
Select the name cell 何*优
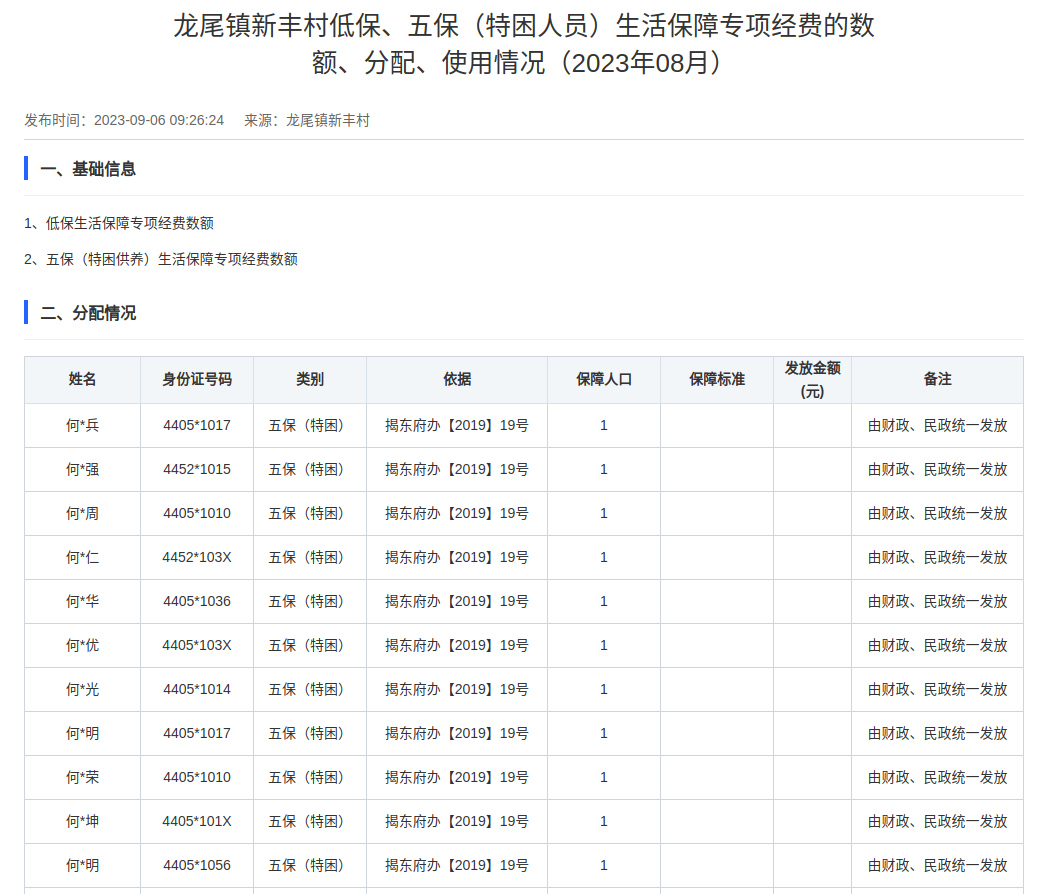point(83,645)
